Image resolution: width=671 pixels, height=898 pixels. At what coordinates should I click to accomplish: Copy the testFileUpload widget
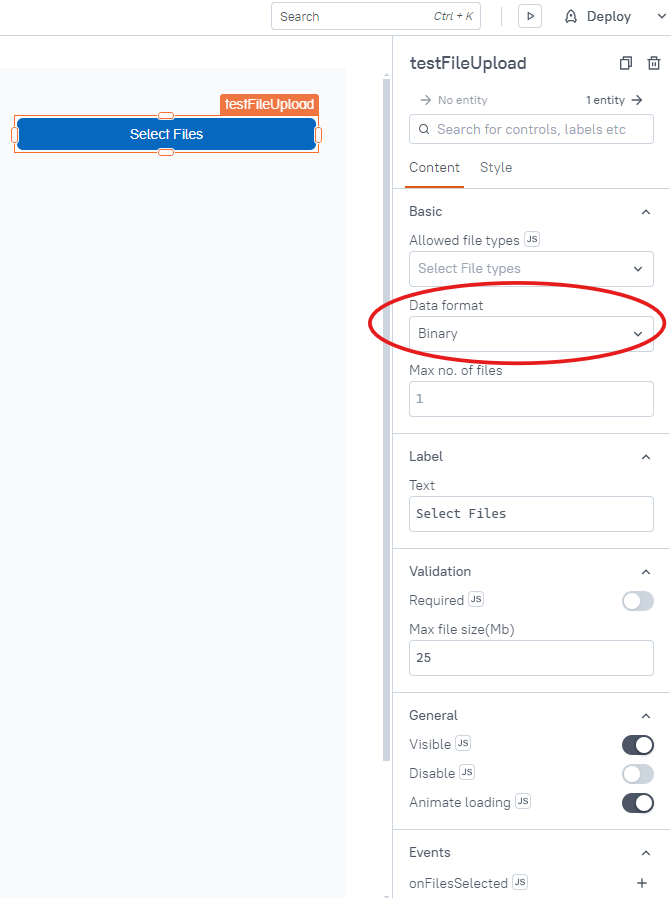pos(625,63)
